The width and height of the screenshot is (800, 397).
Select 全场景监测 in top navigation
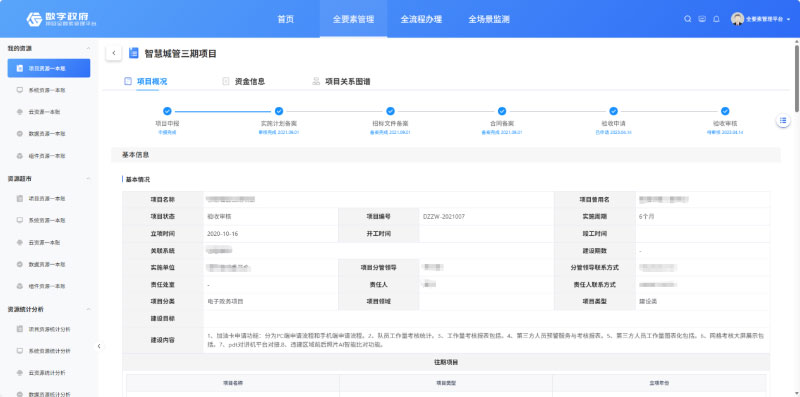[x=489, y=19]
